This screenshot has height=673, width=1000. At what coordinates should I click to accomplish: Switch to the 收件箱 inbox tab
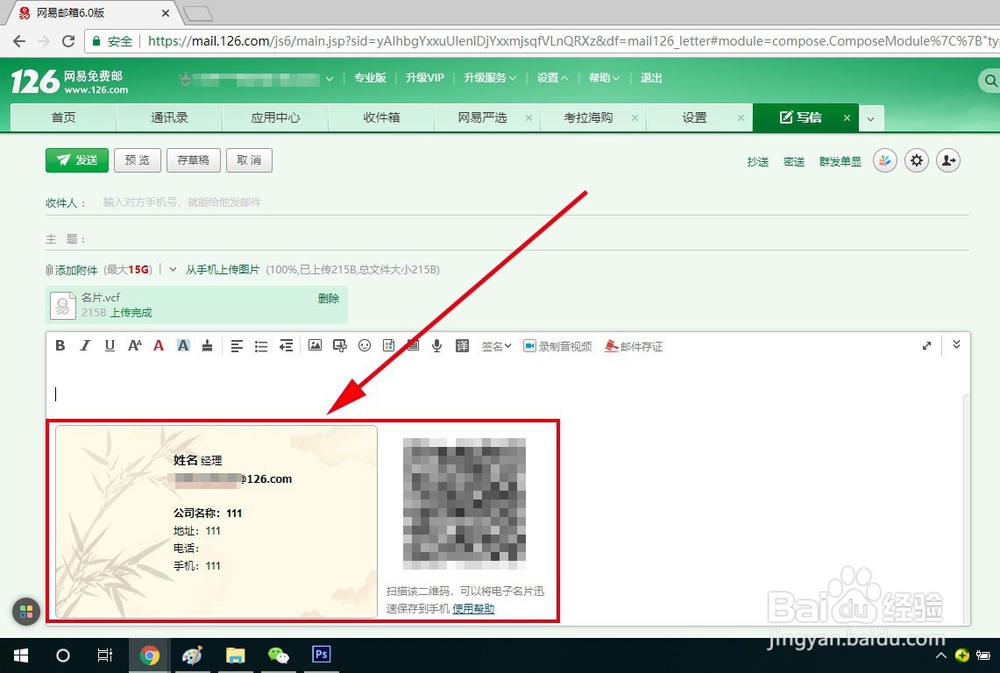(381, 117)
